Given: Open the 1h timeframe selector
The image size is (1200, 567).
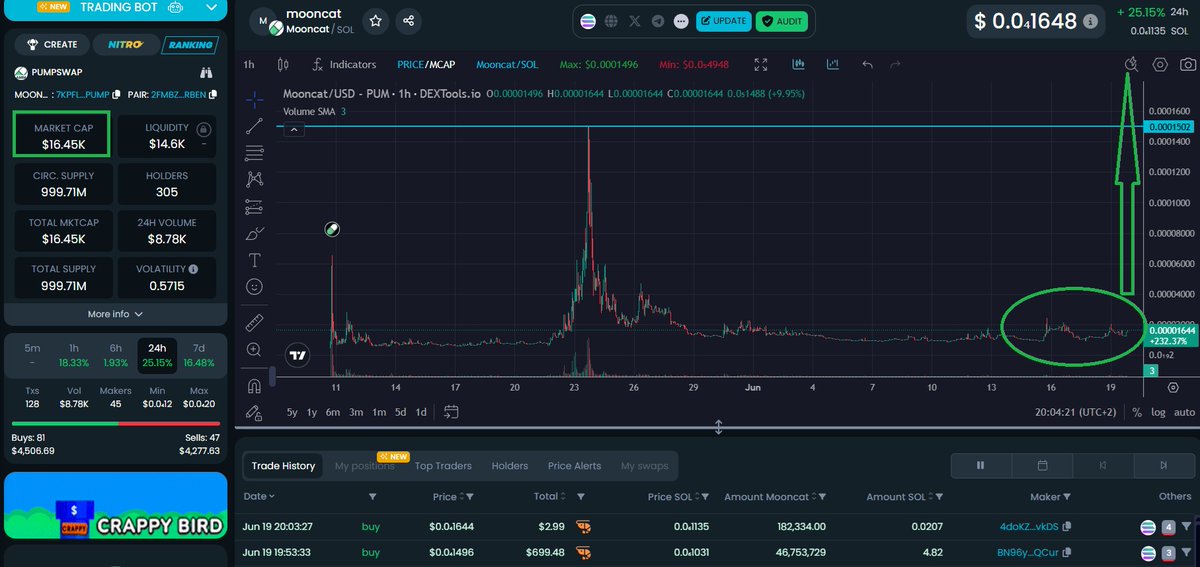Looking at the screenshot, I should [x=249, y=64].
